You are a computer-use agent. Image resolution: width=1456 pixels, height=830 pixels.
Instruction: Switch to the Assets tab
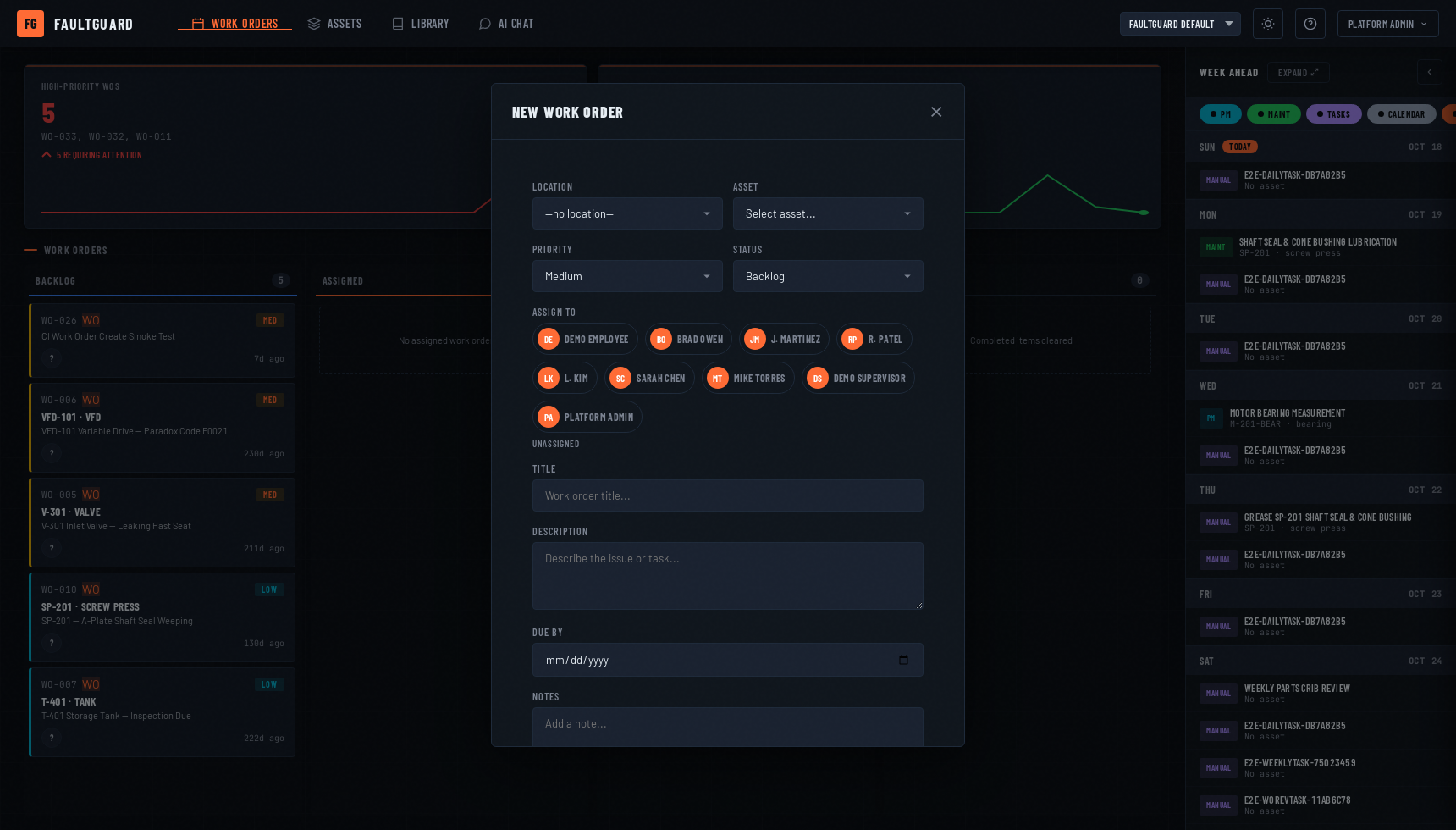pyautogui.click(x=334, y=24)
